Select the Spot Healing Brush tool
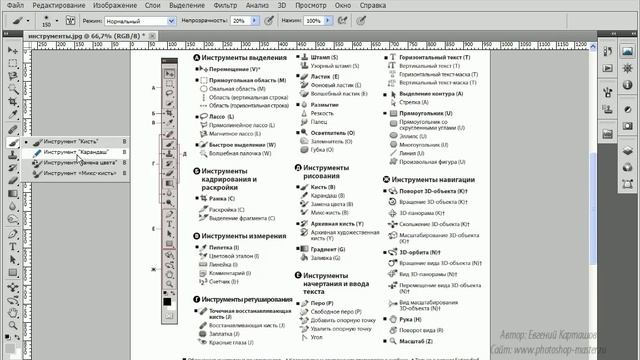Viewport: 640px width, 360px height. coord(13,130)
